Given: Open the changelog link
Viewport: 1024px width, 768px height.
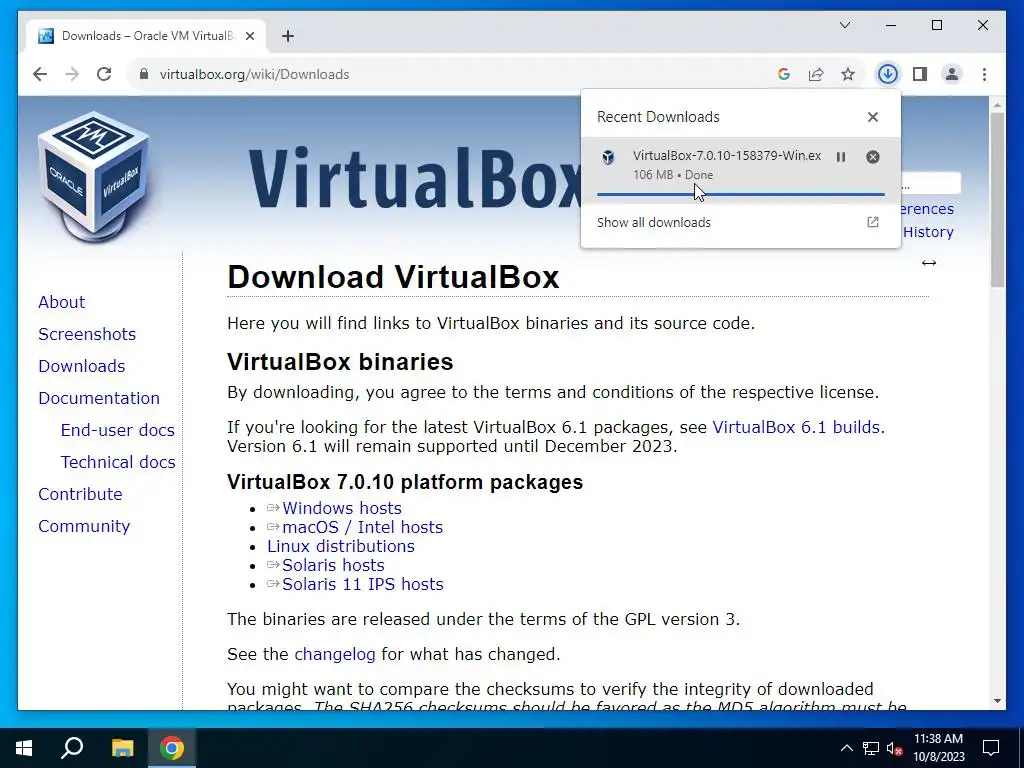Looking at the screenshot, I should pyautogui.click(x=335, y=654).
